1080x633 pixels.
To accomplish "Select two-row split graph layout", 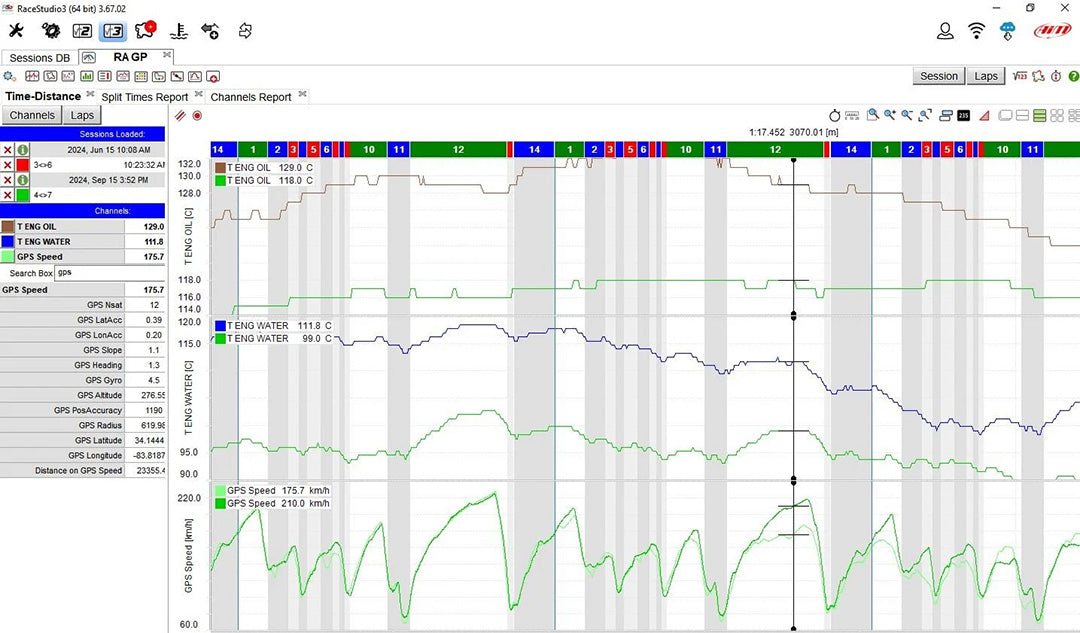I will click(x=1023, y=116).
